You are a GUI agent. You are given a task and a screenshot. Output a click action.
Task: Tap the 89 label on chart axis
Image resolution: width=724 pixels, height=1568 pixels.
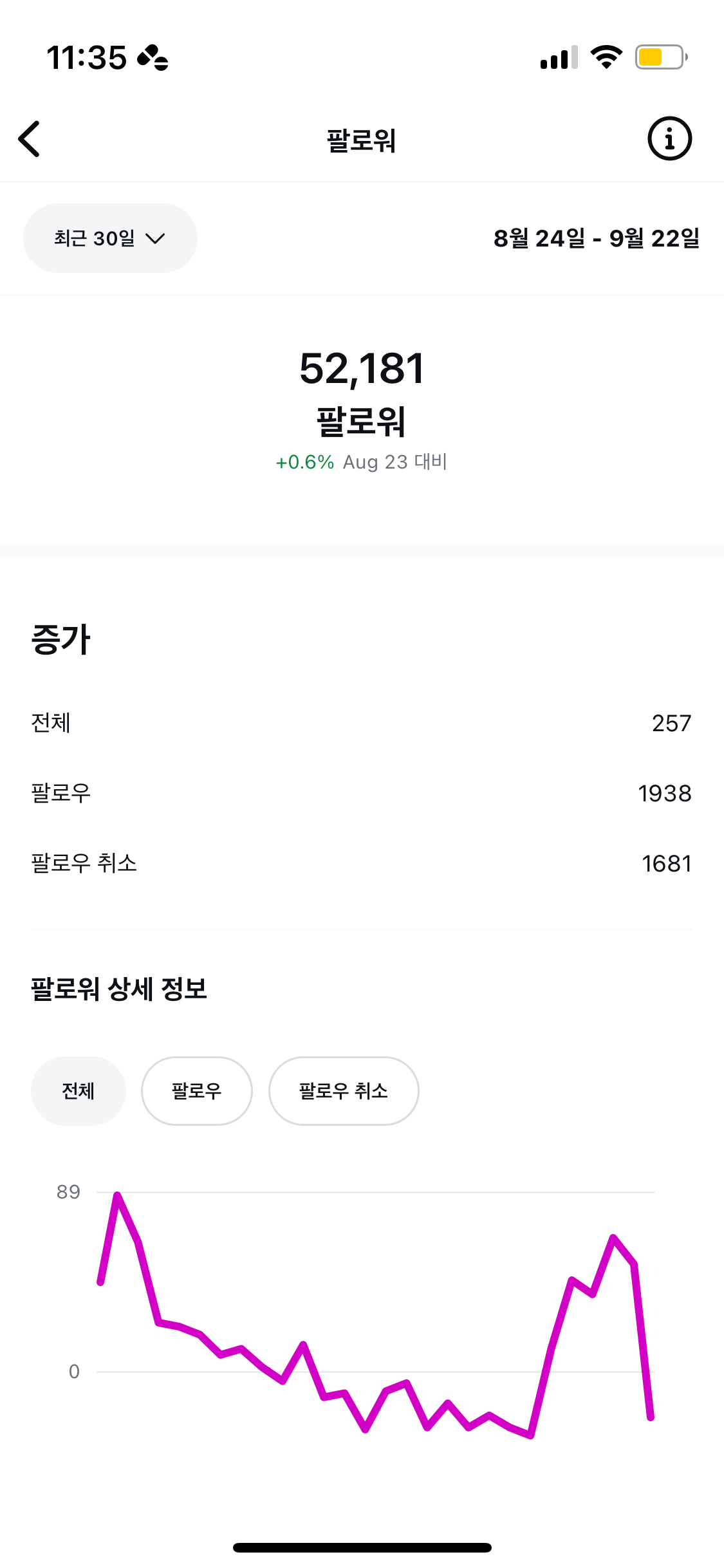[x=68, y=1192]
